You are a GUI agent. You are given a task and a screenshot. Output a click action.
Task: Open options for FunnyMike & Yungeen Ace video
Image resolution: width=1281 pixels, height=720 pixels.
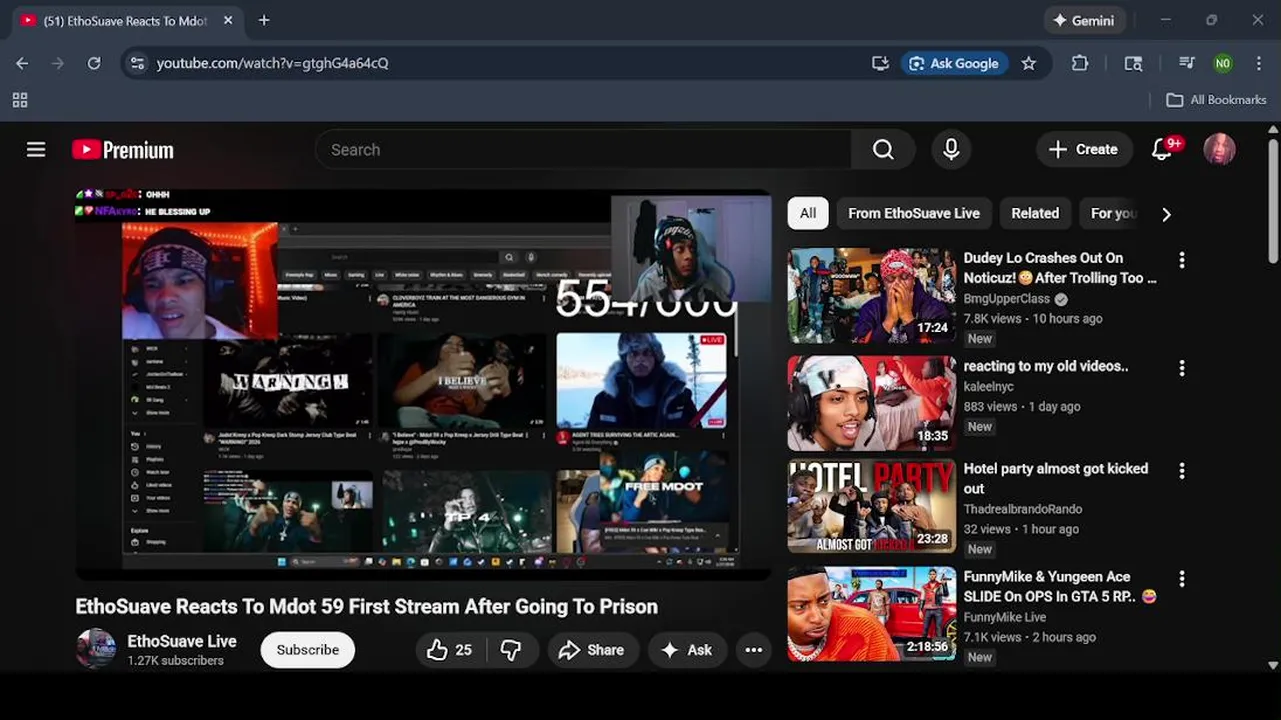tap(1182, 579)
